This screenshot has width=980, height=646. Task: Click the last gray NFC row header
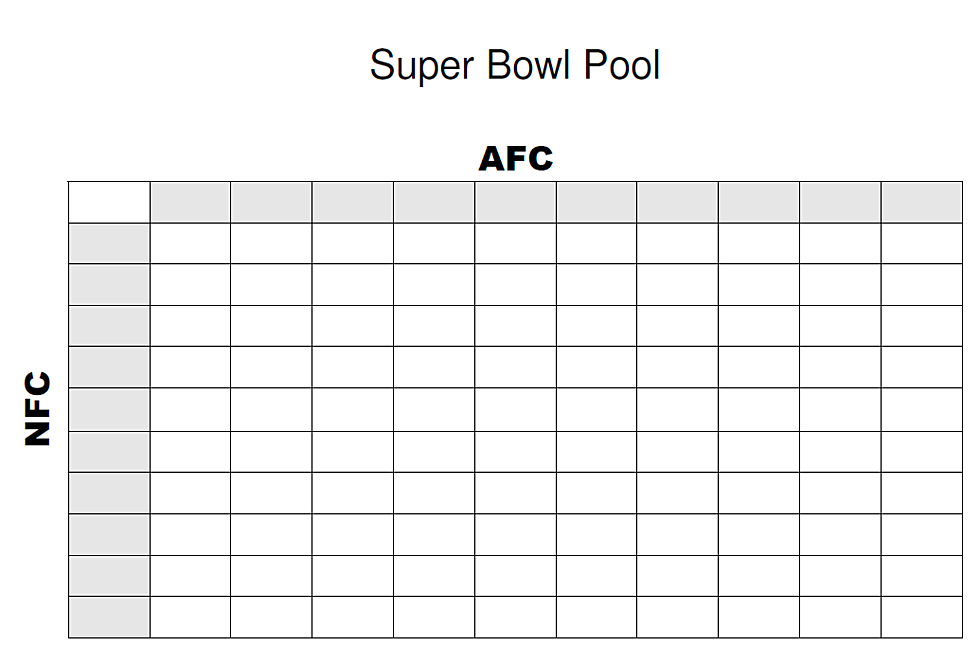click(x=109, y=617)
